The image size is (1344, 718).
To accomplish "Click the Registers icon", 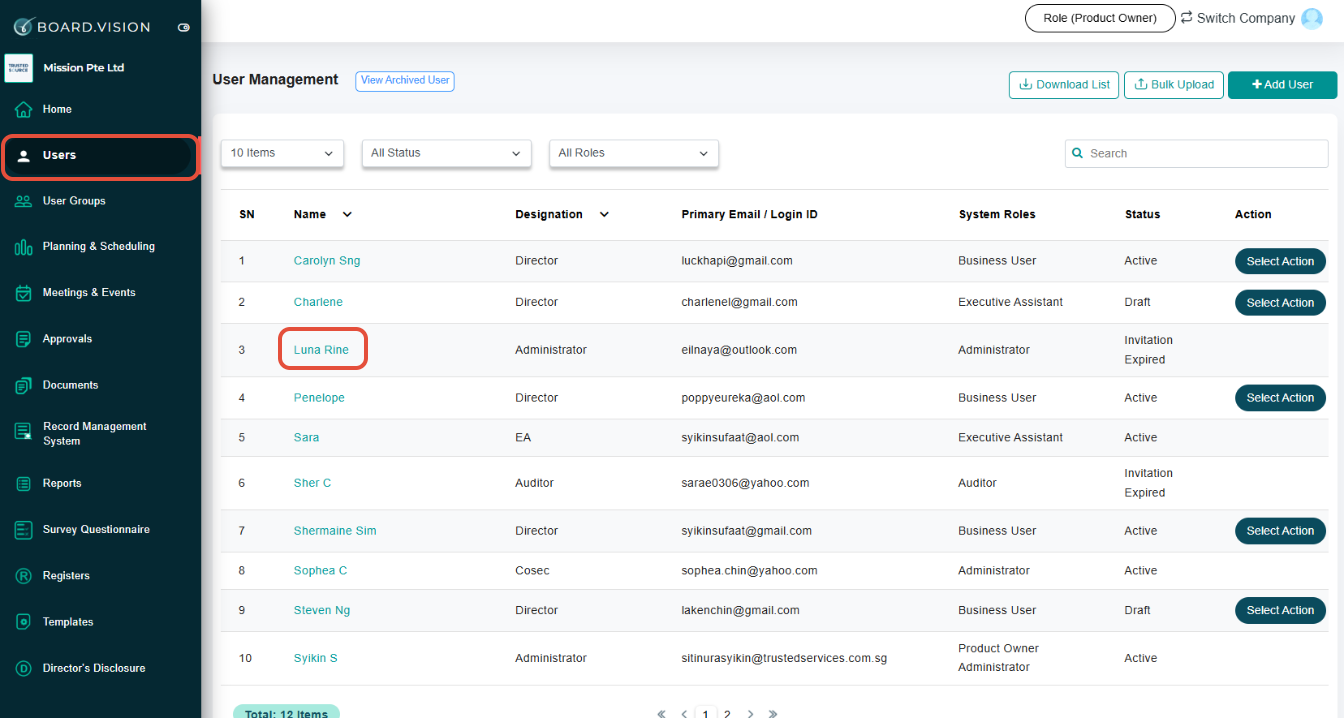I will pos(24,576).
